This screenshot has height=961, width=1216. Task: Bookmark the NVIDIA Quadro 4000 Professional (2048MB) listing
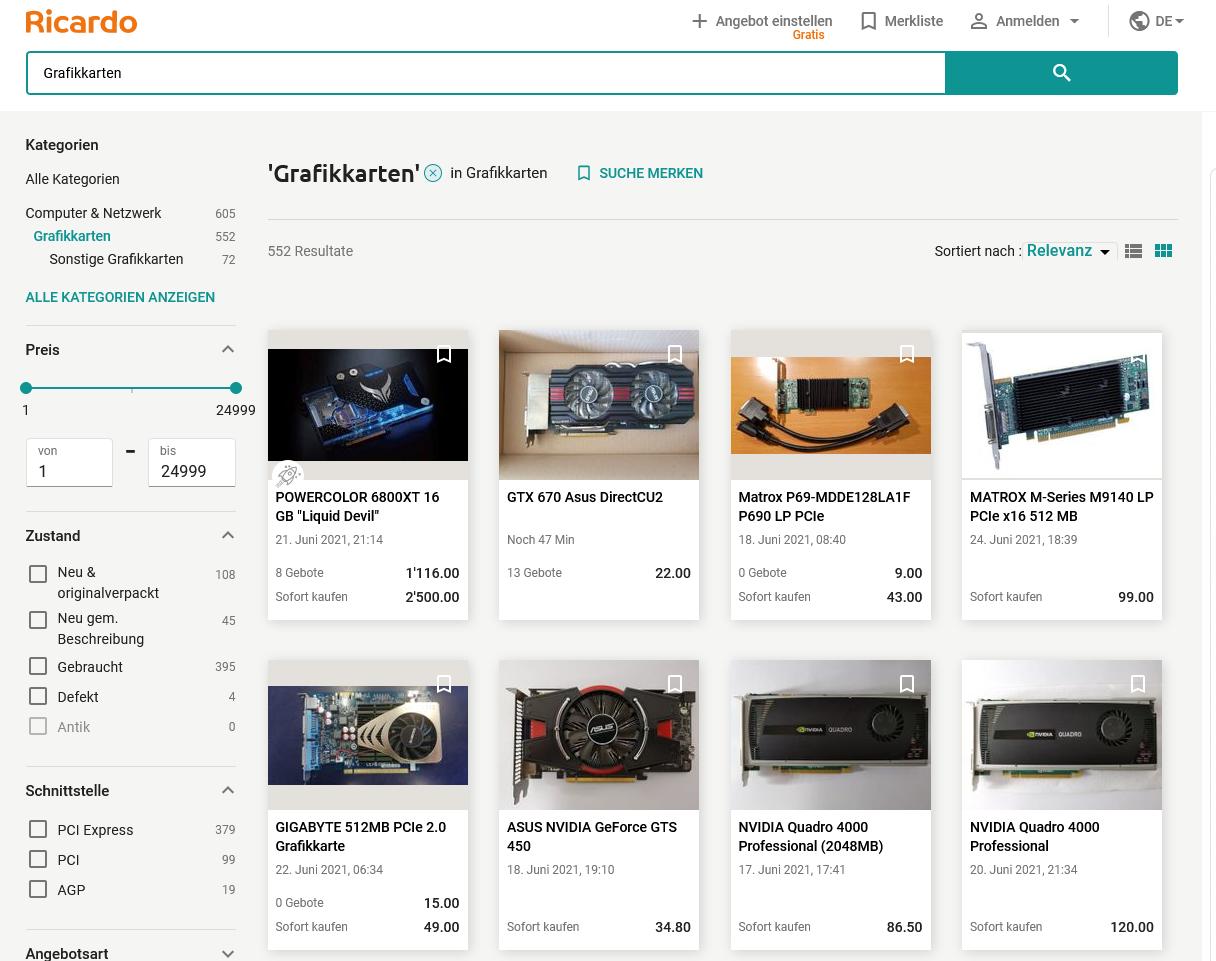pos(907,685)
